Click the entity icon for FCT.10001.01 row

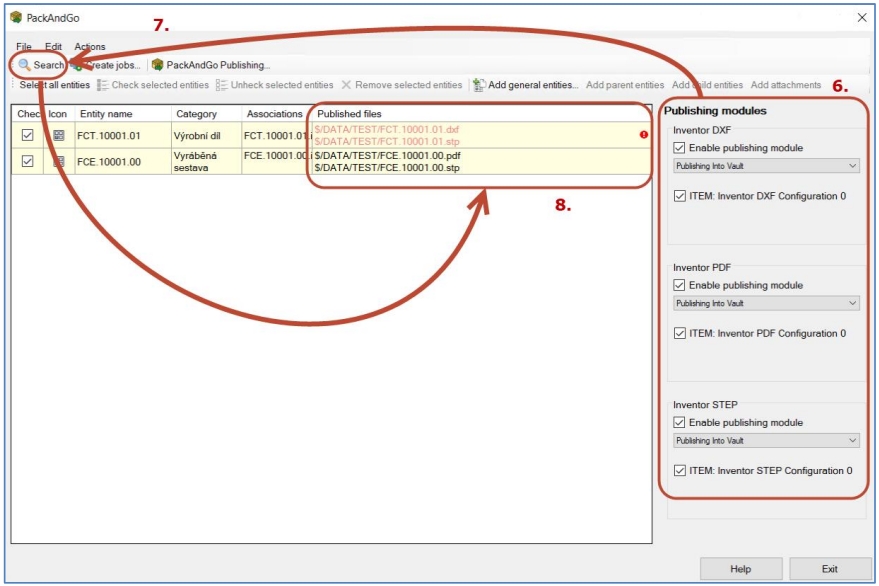pyautogui.click(x=58, y=135)
